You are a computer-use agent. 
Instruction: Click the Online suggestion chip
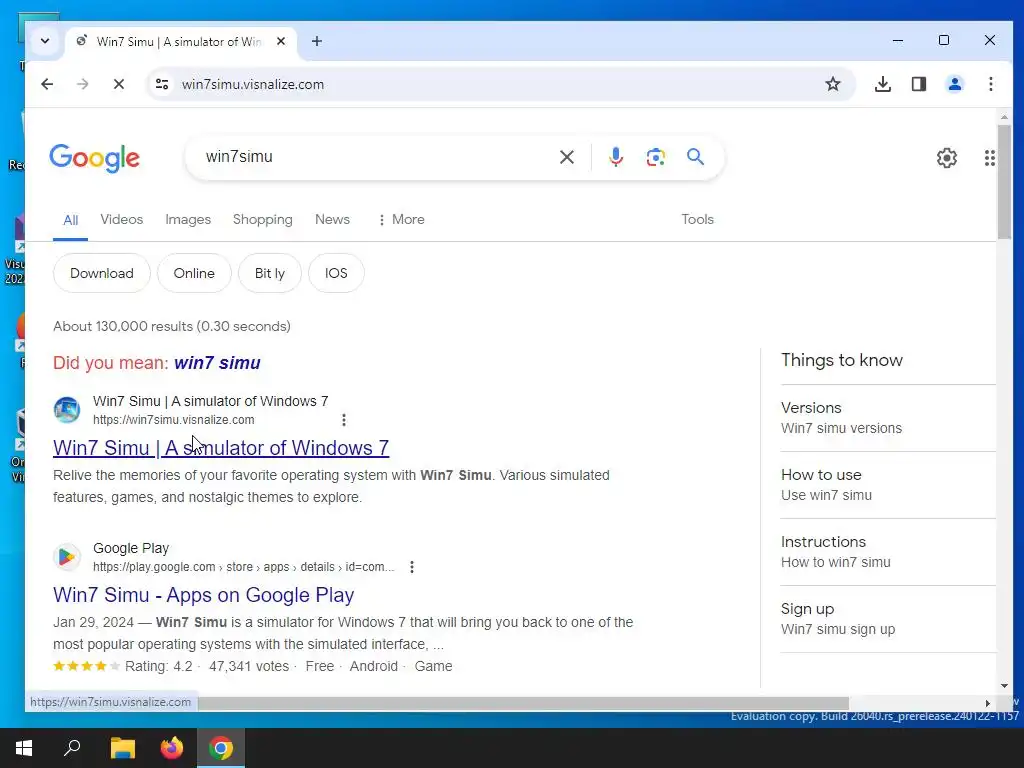coord(194,273)
